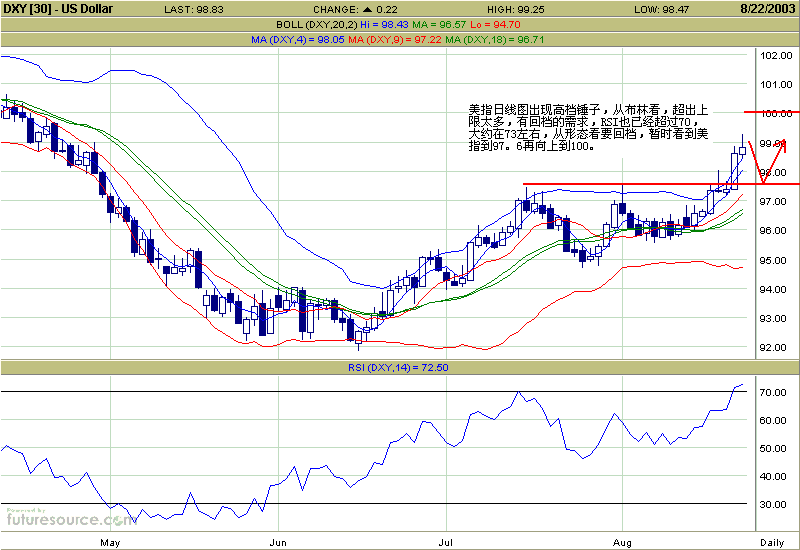Click the Bollinger MA = 96.57 value
This screenshot has height=550, width=800.
click(x=439, y=24)
